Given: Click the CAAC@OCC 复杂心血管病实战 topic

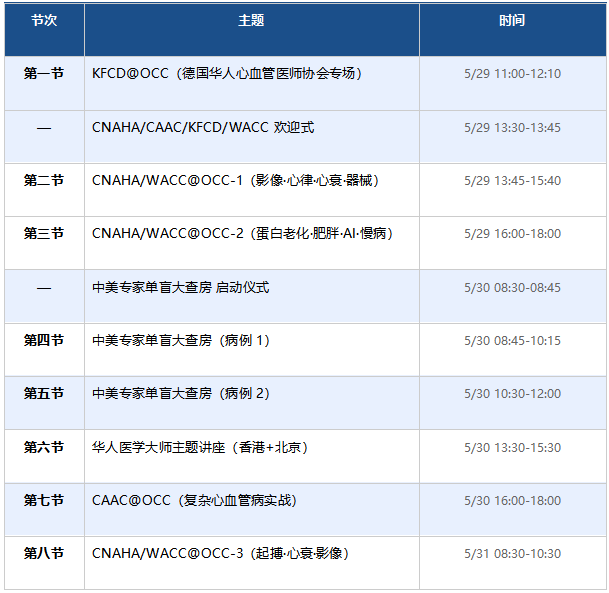Looking at the screenshot, I should coord(195,500).
